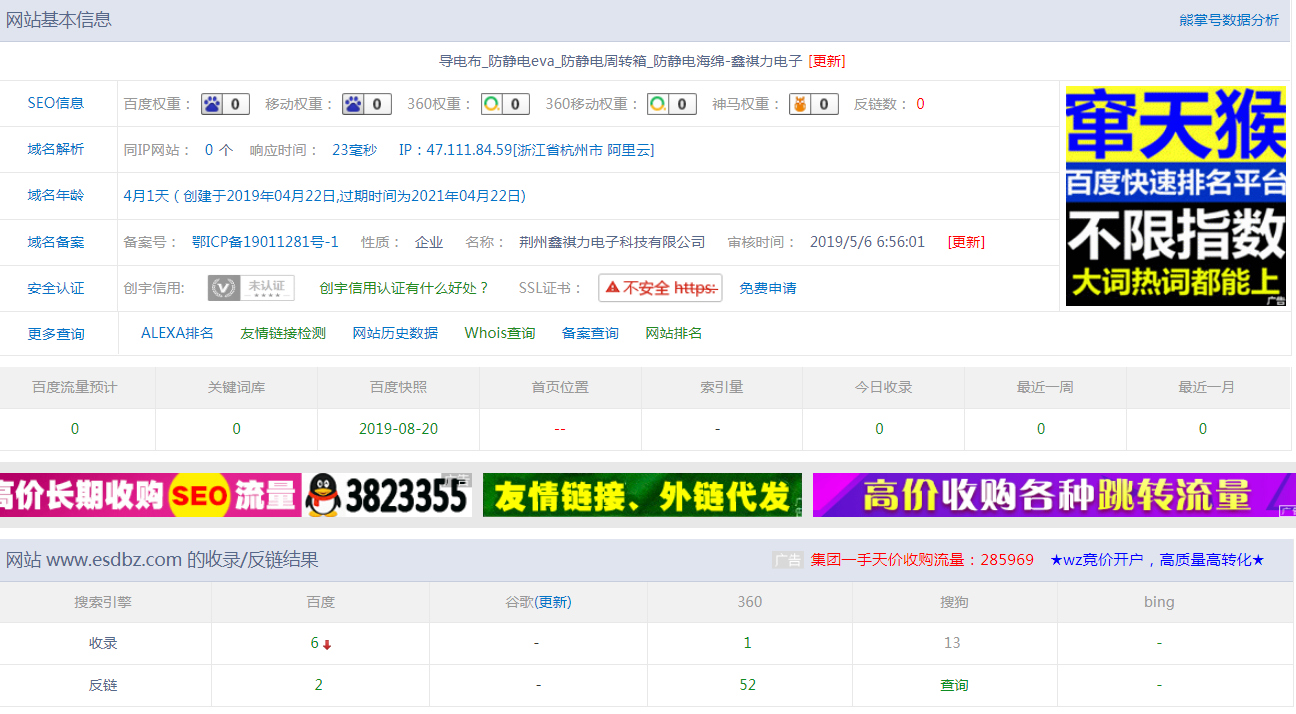The width and height of the screenshot is (1296, 714).
Task: Open the 友情链接、外链代发 banner
Action: coord(642,495)
